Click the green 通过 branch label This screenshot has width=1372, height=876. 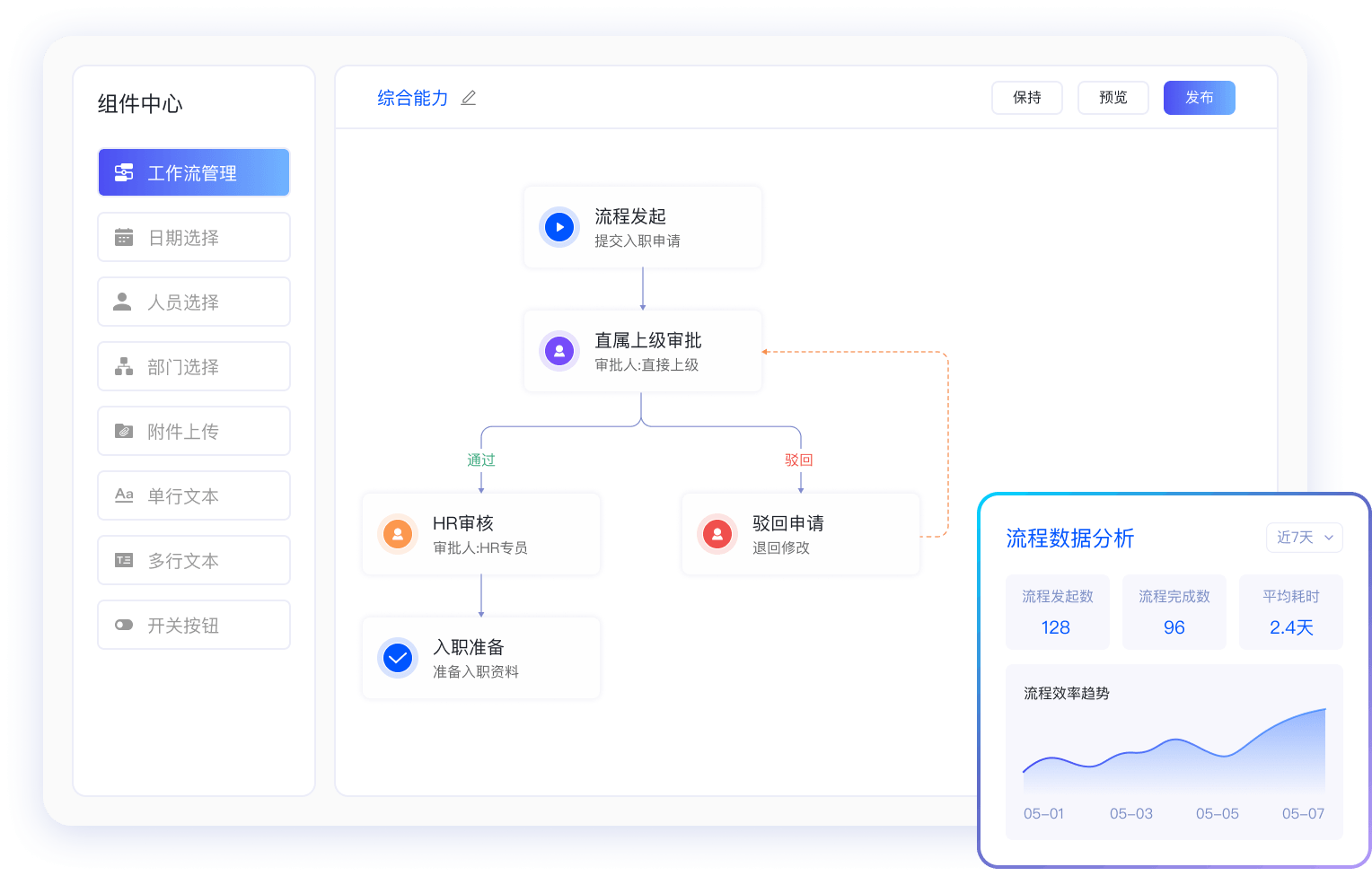[481, 460]
